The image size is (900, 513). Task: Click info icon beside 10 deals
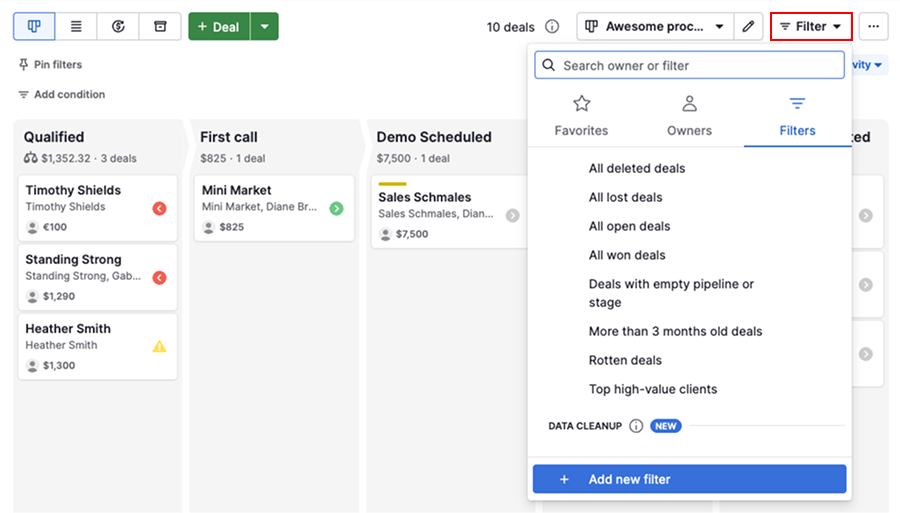(x=552, y=27)
